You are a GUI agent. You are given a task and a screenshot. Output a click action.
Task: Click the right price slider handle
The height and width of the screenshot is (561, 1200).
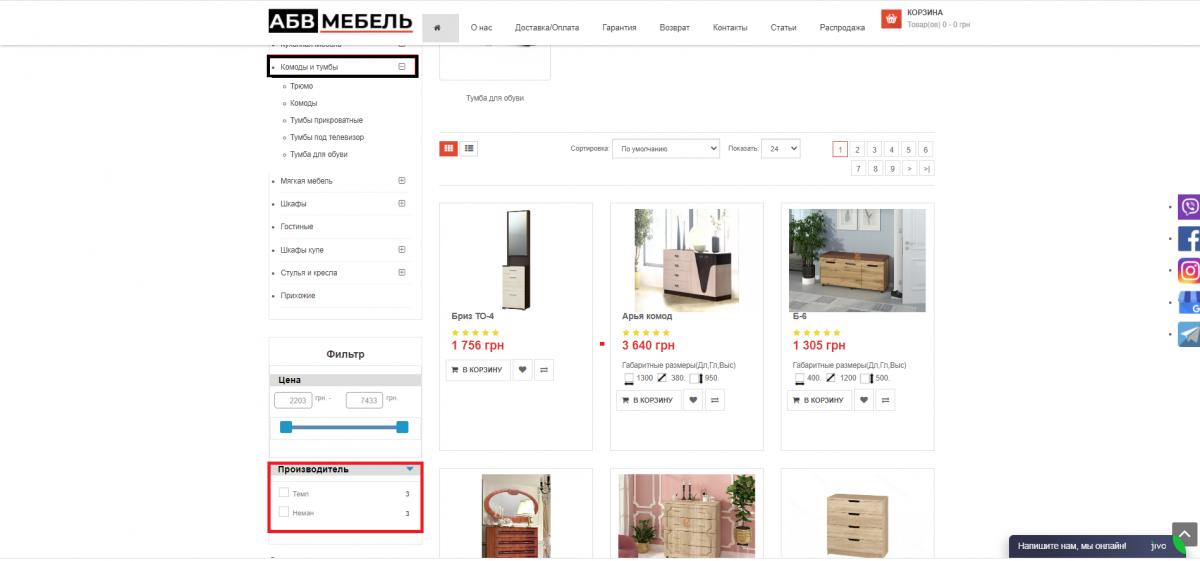[402, 427]
